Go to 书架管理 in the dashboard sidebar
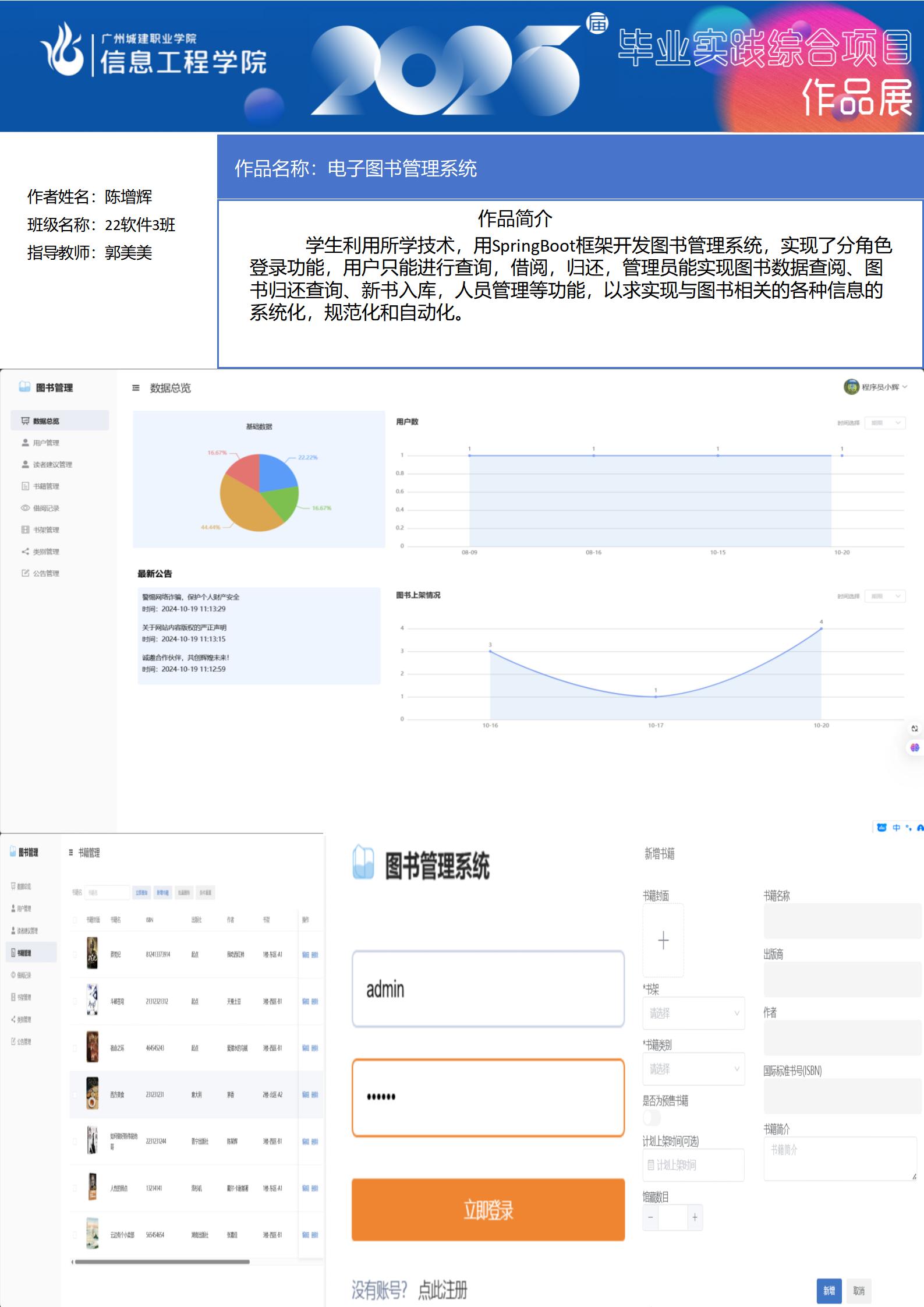This screenshot has height=1307, width=924. click(x=46, y=530)
